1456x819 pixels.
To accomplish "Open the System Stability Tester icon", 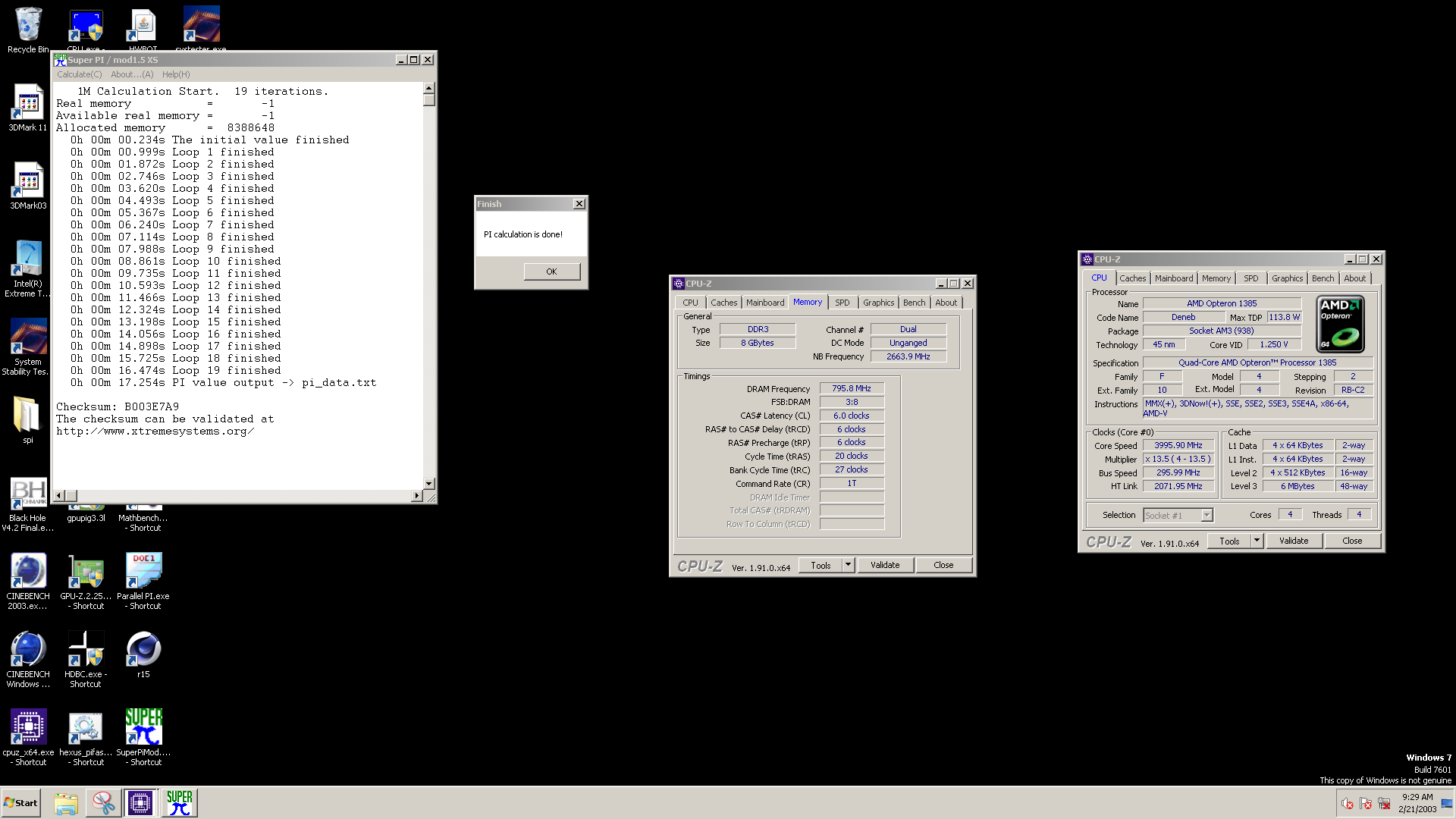I will (28, 347).
